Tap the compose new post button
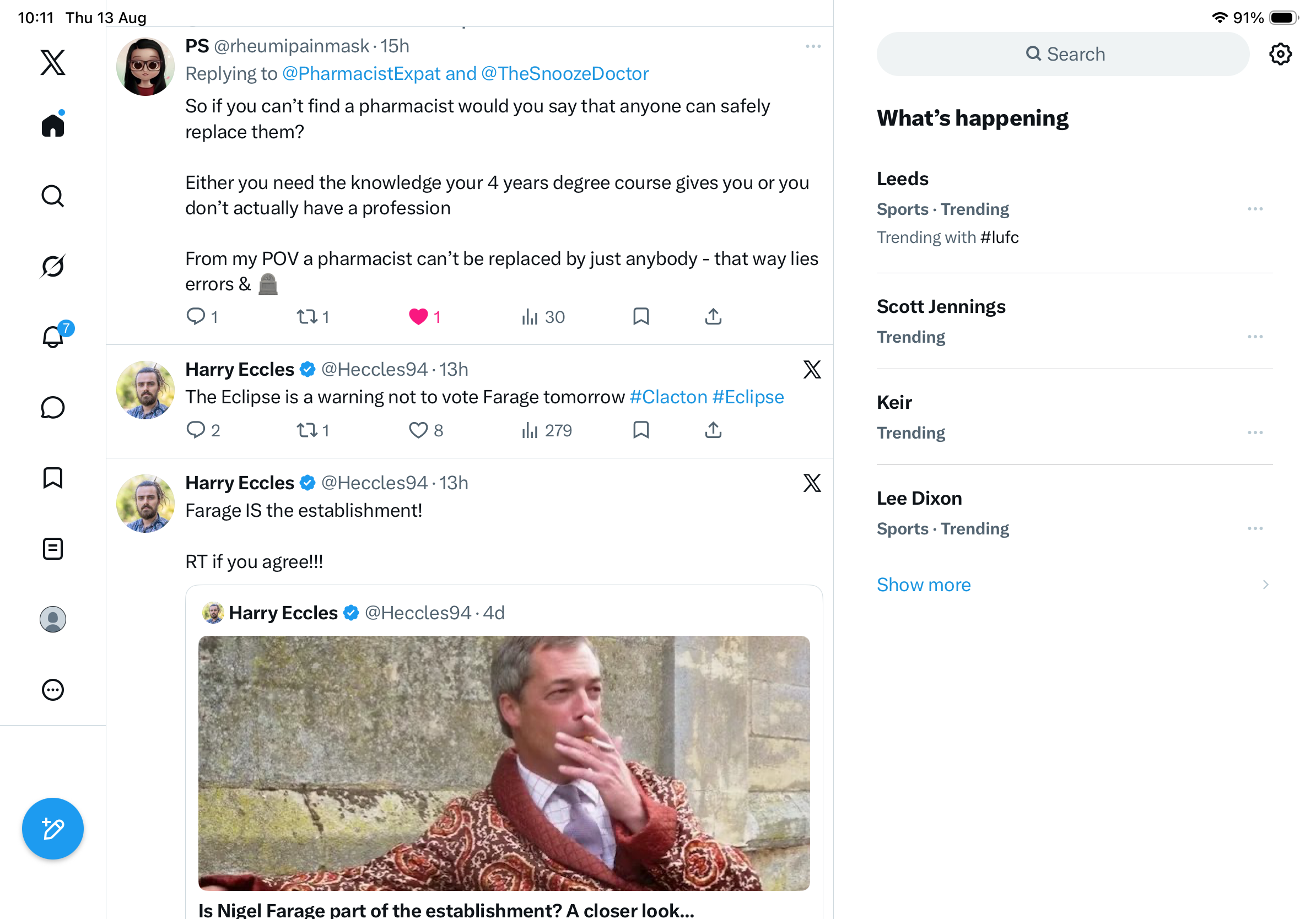This screenshot has height=919, width=1316. (x=53, y=829)
